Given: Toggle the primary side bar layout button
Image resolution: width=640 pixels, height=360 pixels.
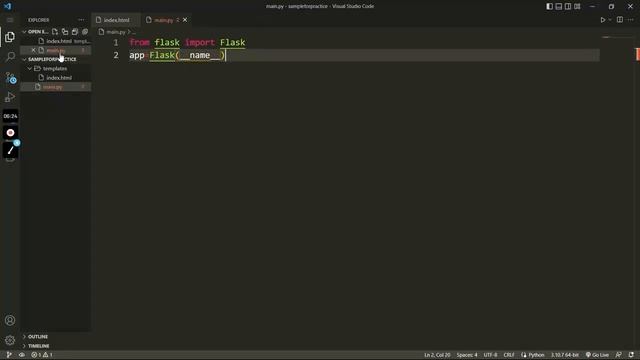Looking at the screenshot, I should [549, 6].
